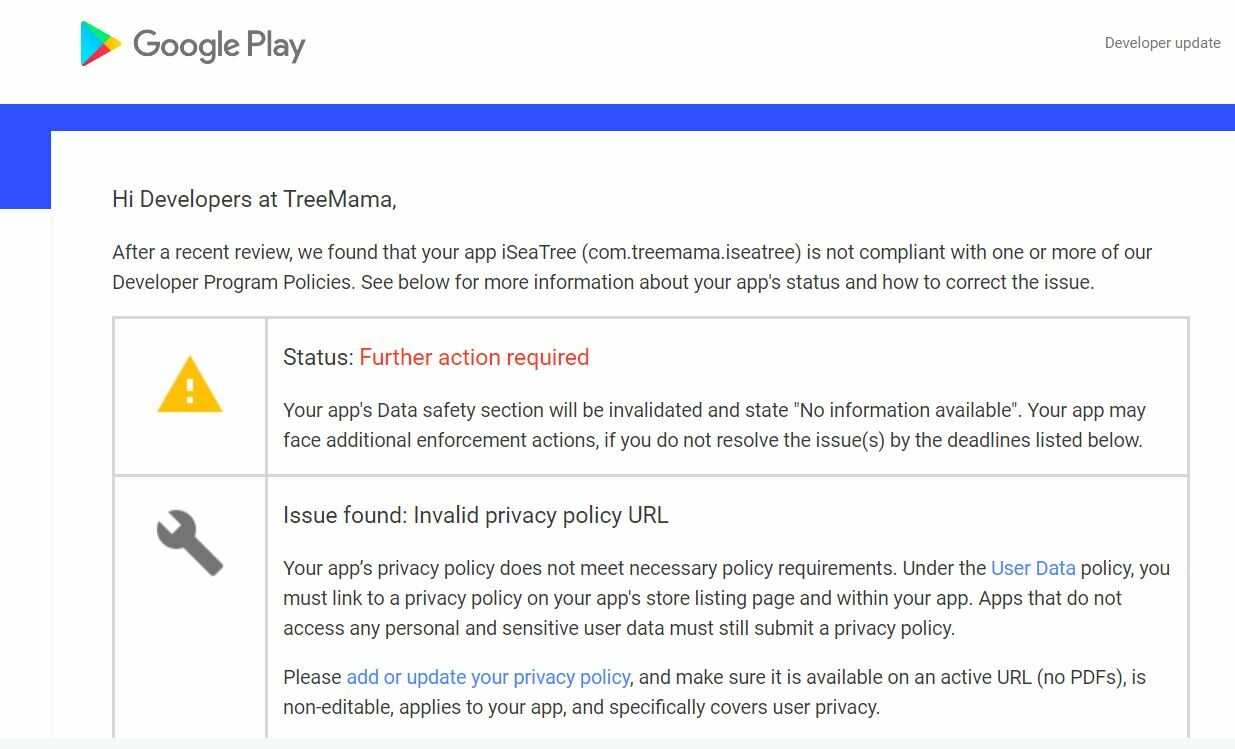Click the blue header banner strip
1235x749 pixels.
[640, 117]
